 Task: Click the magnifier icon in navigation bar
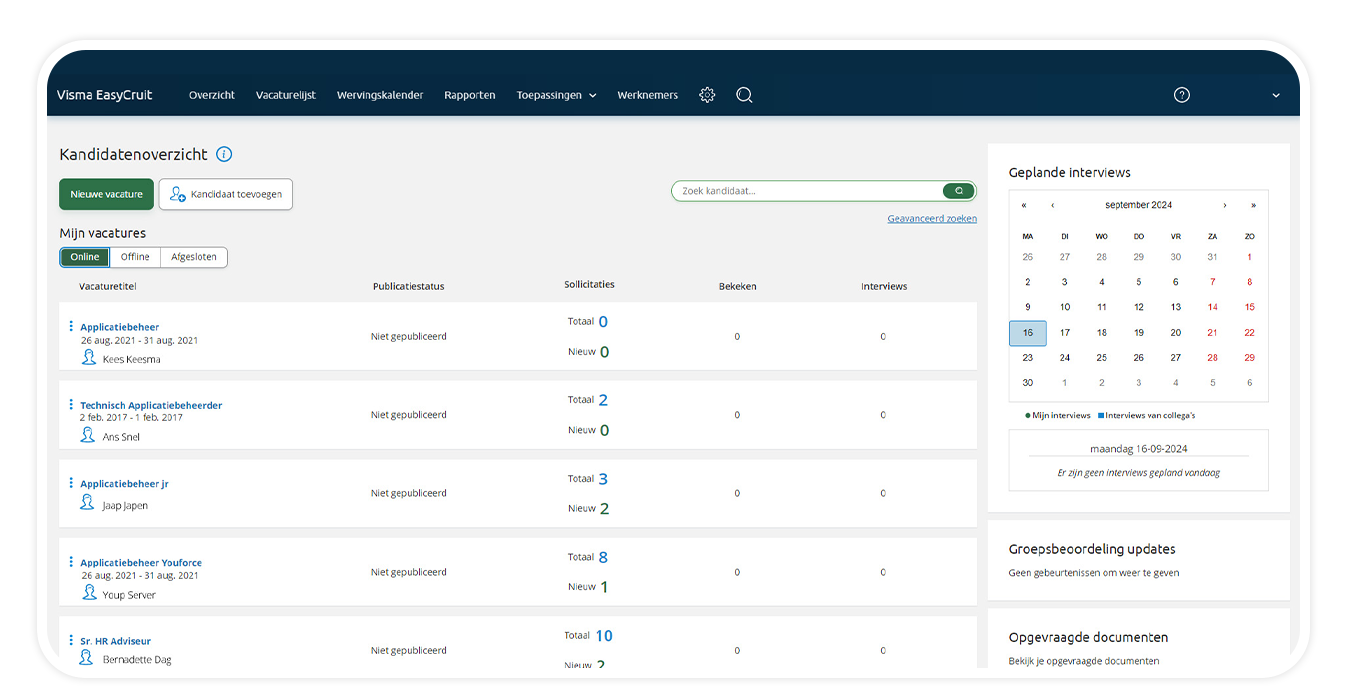click(744, 95)
